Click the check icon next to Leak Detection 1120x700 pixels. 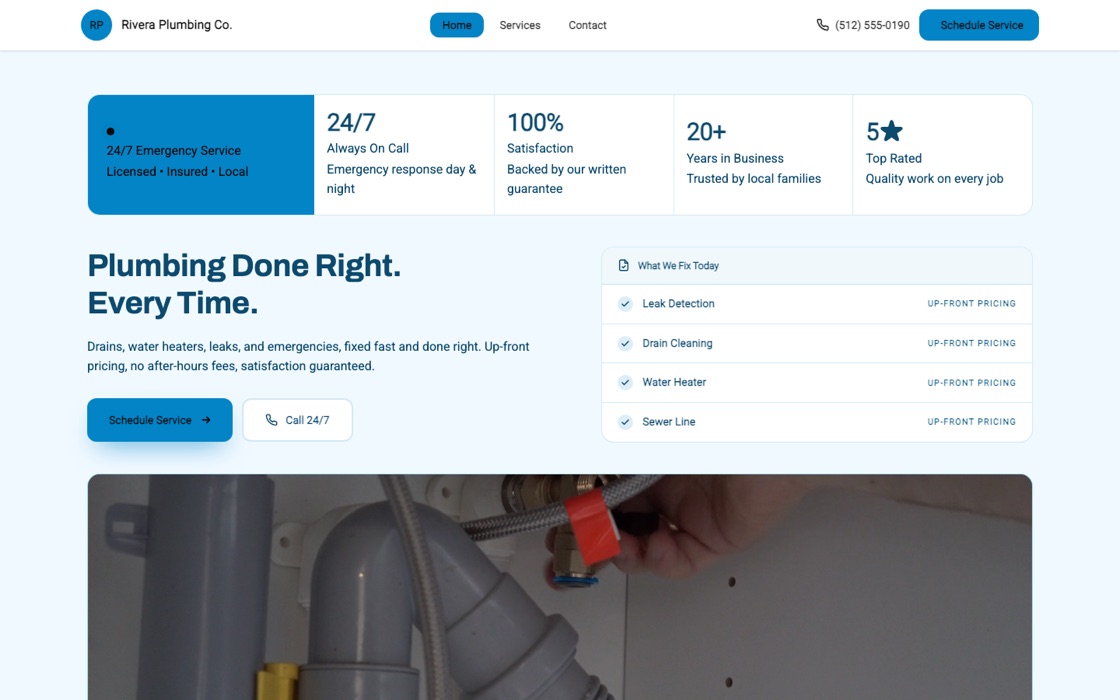click(625, 304)
